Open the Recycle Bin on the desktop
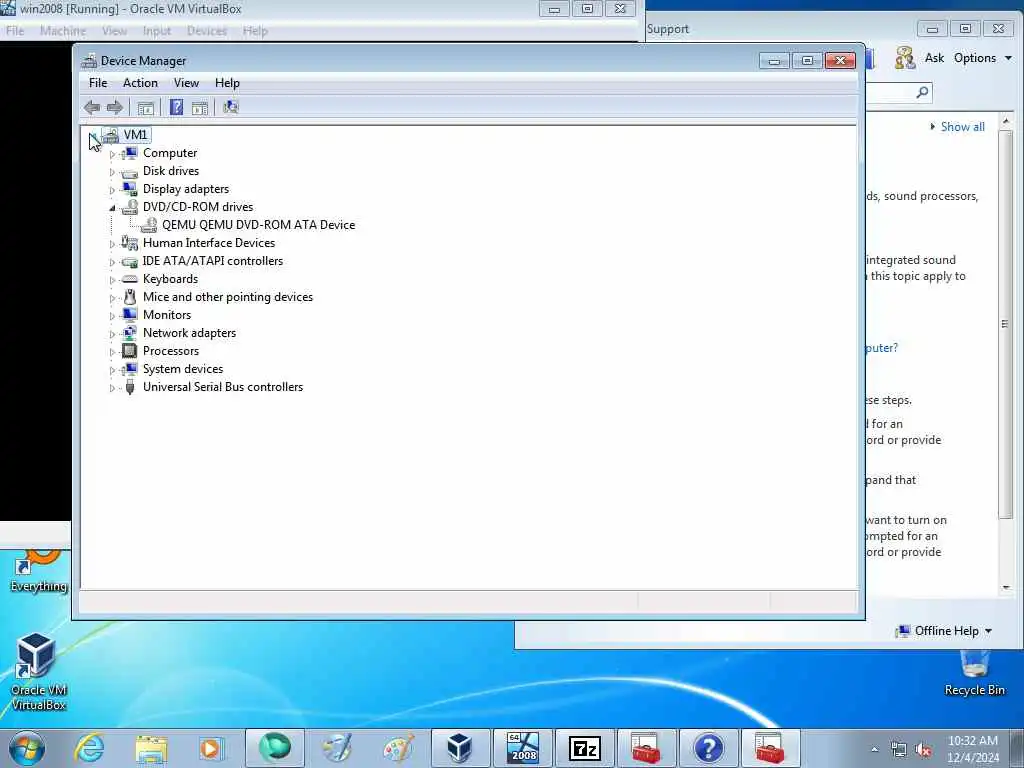This screenshot has height=768, width=1024. pos(974,673)
